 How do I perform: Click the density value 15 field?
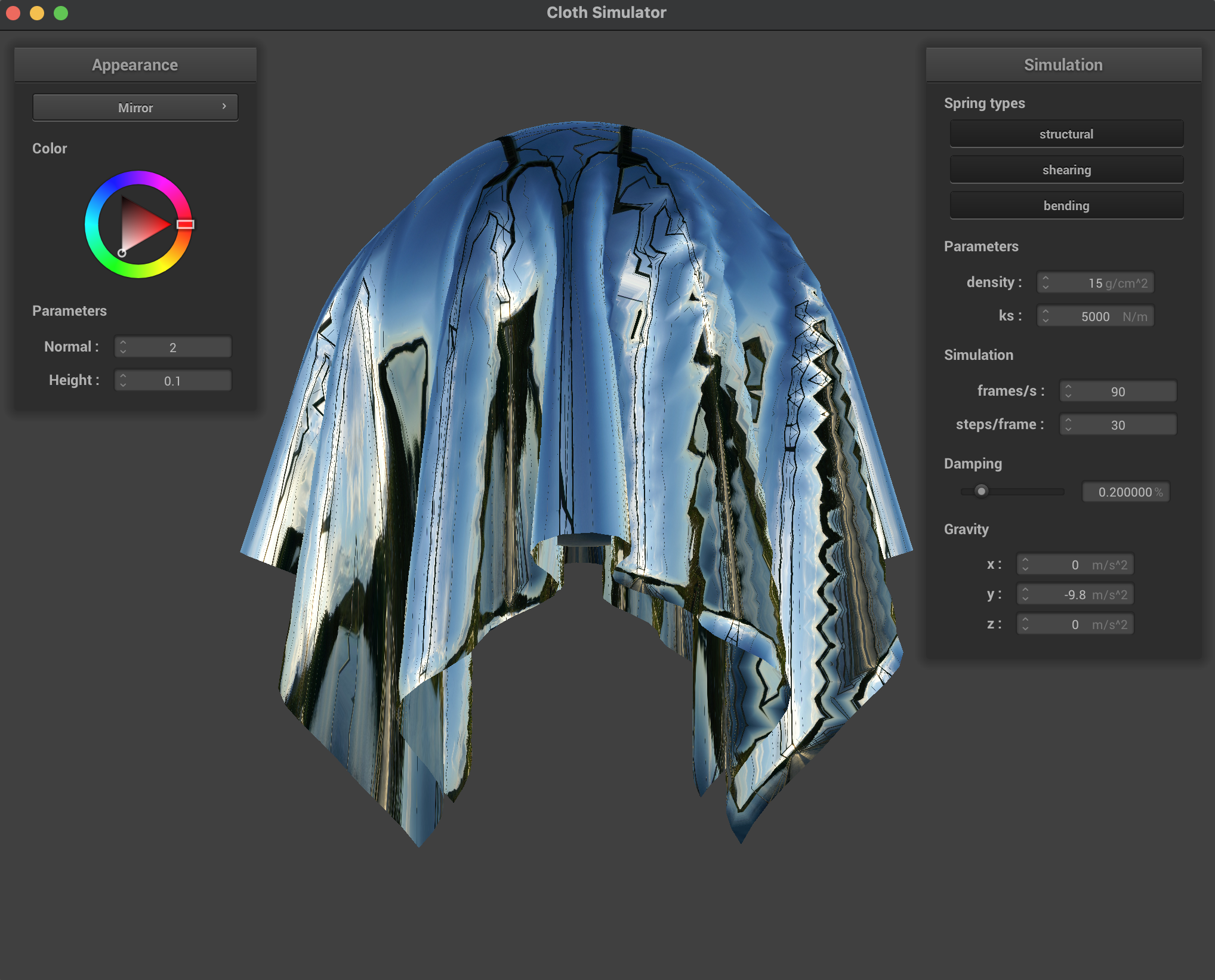pyautogui.click(x=1096, y=282)
